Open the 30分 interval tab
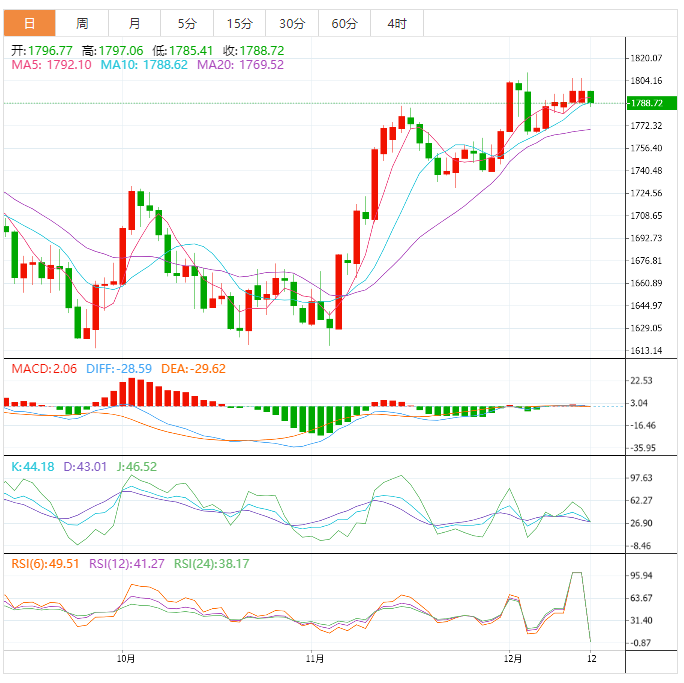The height and width of the screenshot is (683, 684). (x=292, y=23)
